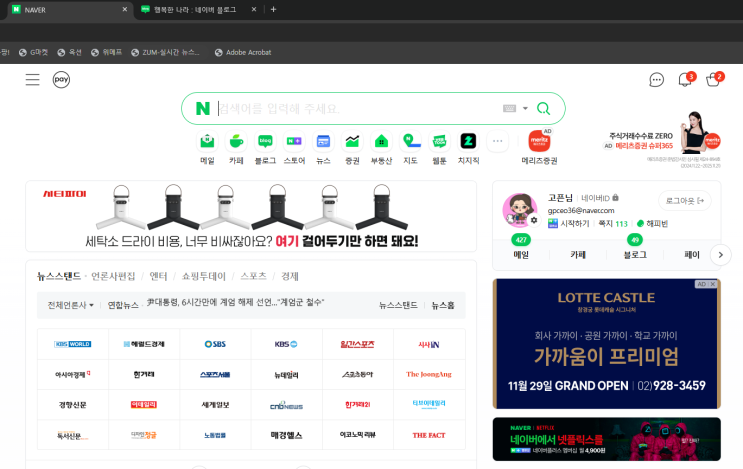Open the 지도 shortcut icon
Viewport: 743px width, 469px height.
tap(410, 141)
